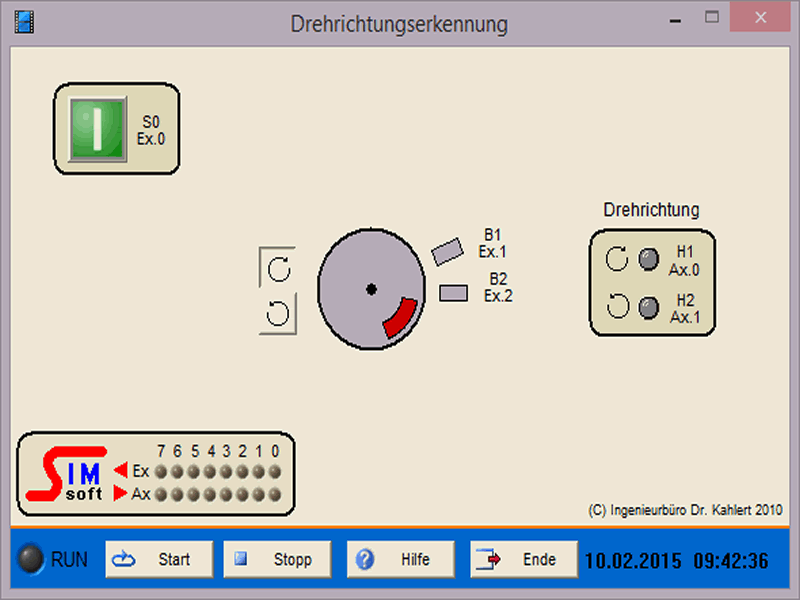Screen dimensions: 800x600
Task: Click the RUN status LED
Action: pyautogui.click(x=32, y=559)
